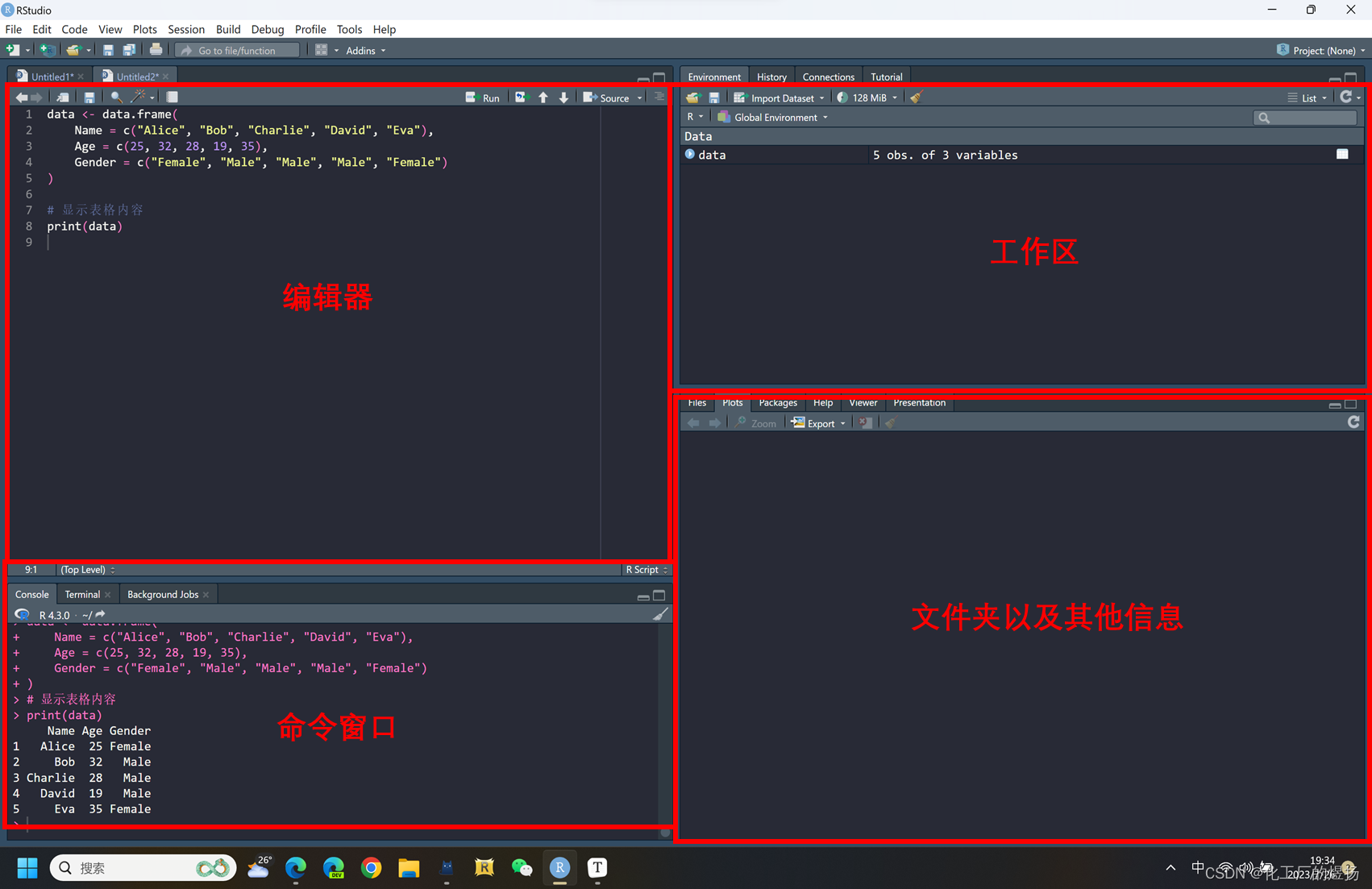Refresh the Environment pane with the reload icon
The height and width of the screenshot is (889, 1372).
[x=1348, y=96]
